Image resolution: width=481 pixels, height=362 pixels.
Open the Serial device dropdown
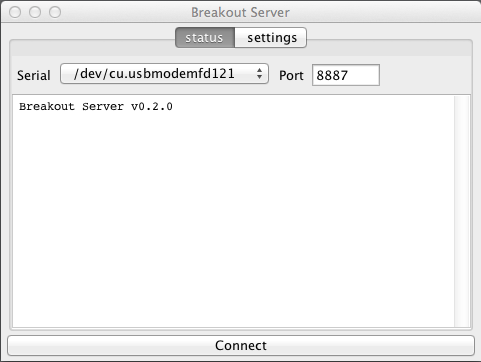click(x=164, y=74)
